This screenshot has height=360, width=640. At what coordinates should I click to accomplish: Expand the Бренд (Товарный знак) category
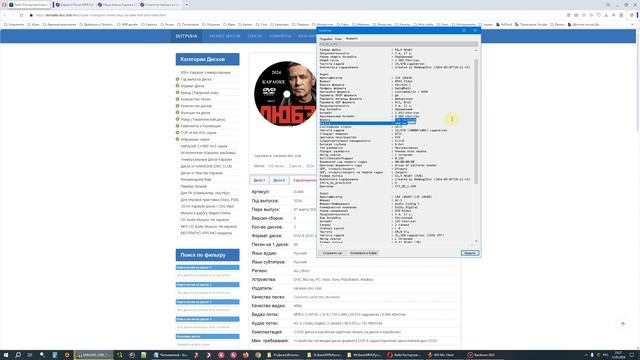click(x=178, y=93)
